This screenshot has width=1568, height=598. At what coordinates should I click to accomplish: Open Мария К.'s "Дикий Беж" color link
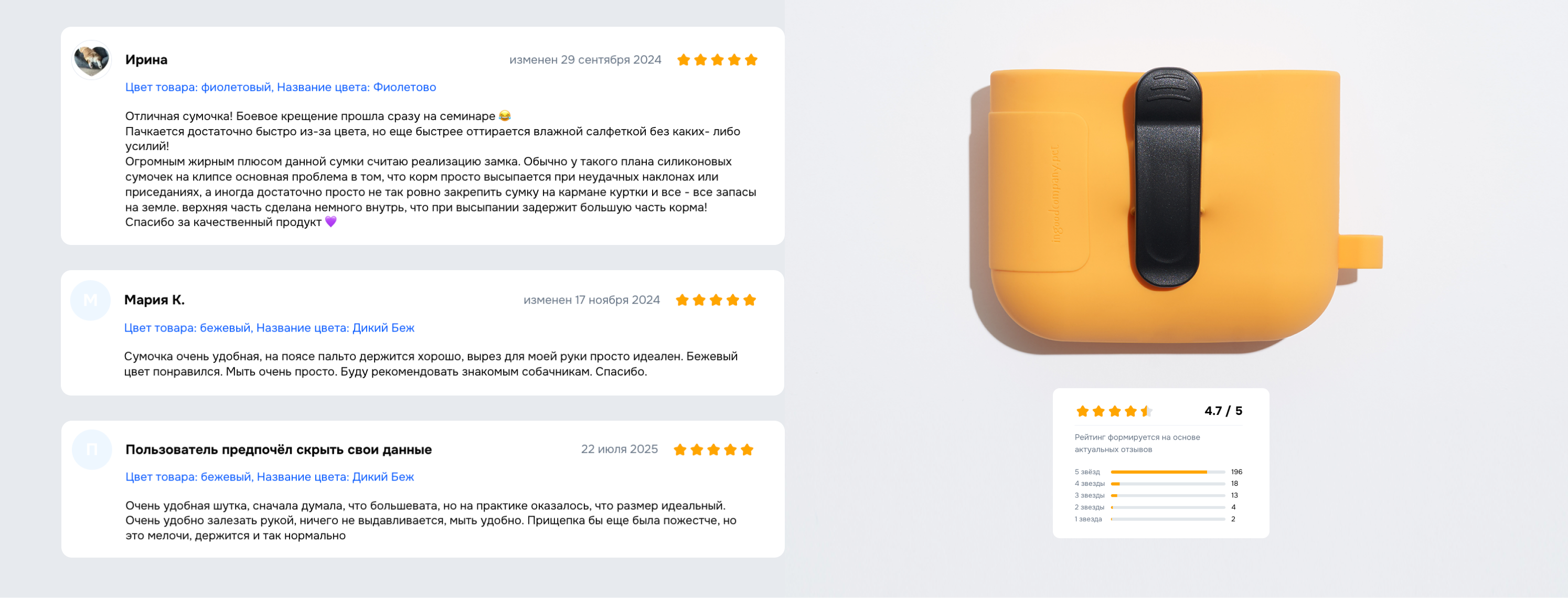point(335,328)
